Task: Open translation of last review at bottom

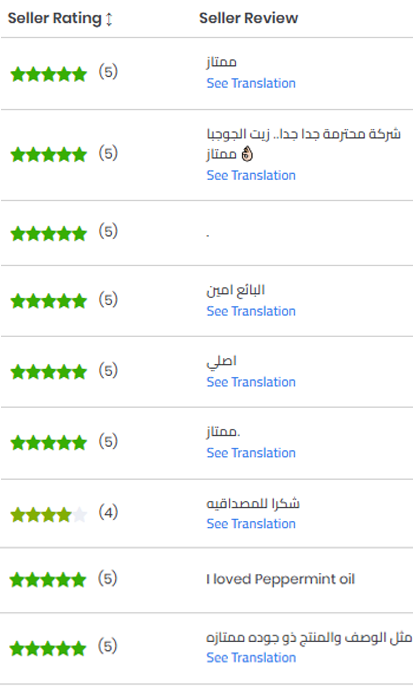Action: (251, 657)
